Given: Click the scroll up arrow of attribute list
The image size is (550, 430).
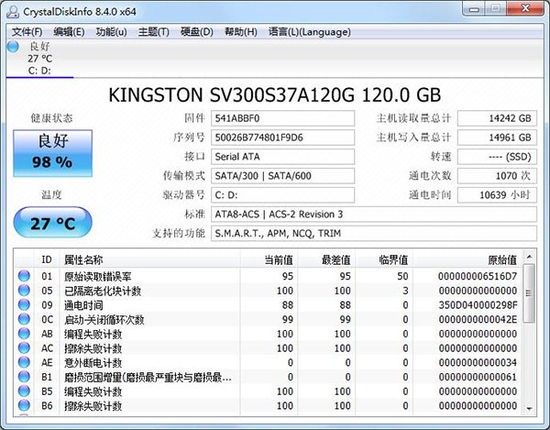Looking at the screenshot, I should (529, 257).
